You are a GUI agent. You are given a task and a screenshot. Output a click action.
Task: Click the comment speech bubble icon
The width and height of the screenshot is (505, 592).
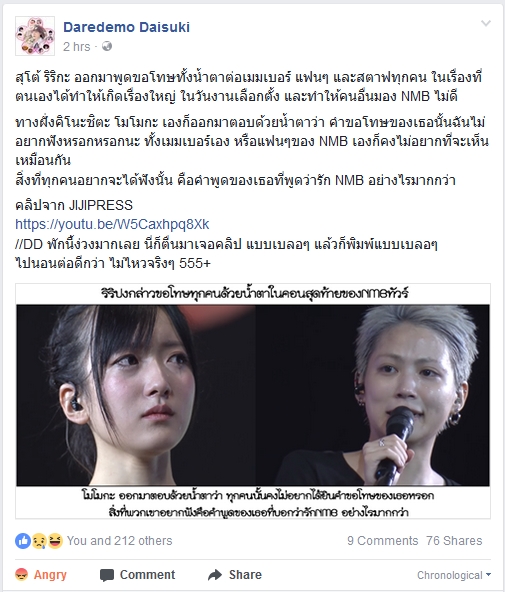[x=107, y=575]
